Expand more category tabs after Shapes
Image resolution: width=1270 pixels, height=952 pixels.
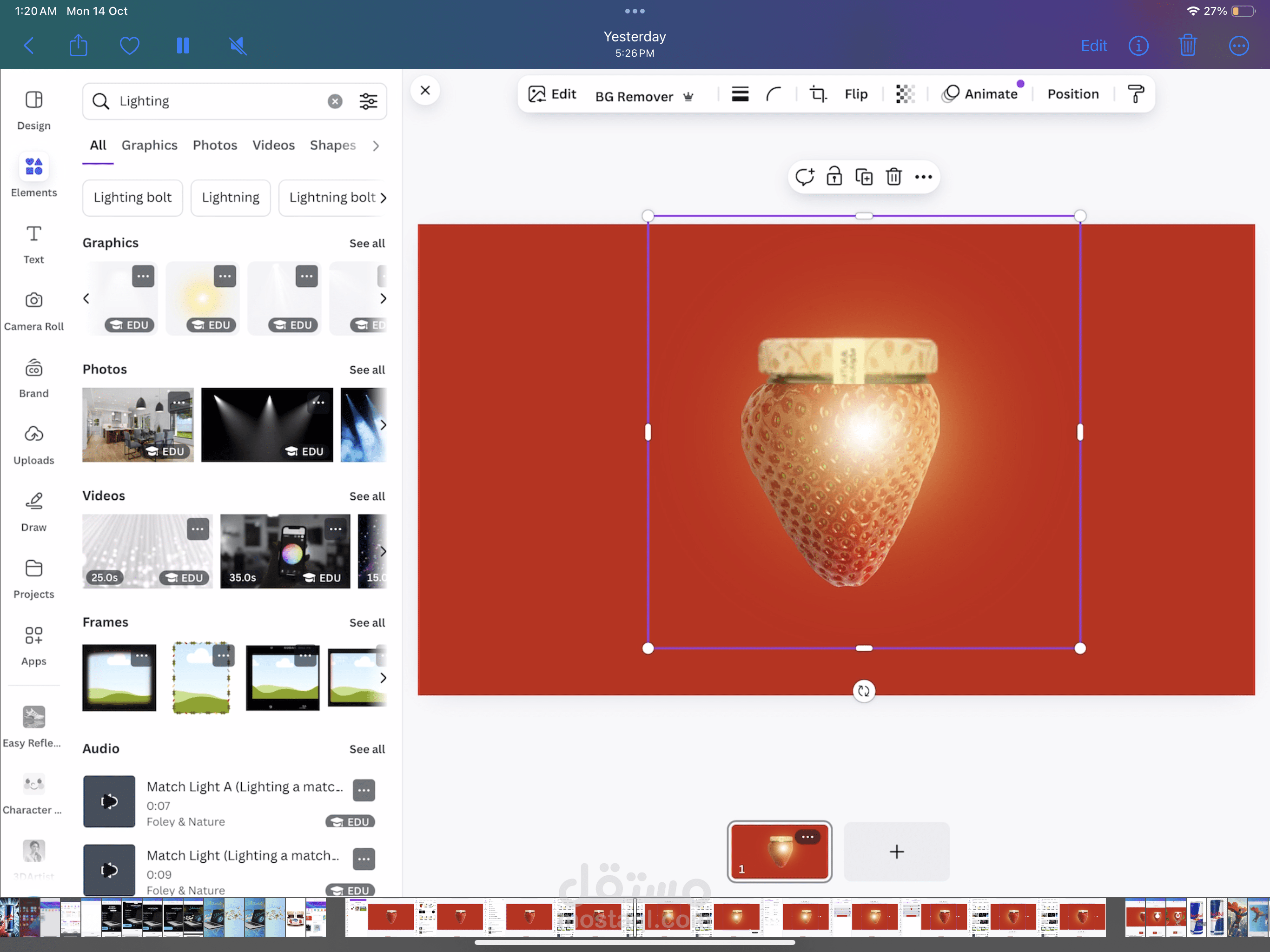tap(376, 146)
